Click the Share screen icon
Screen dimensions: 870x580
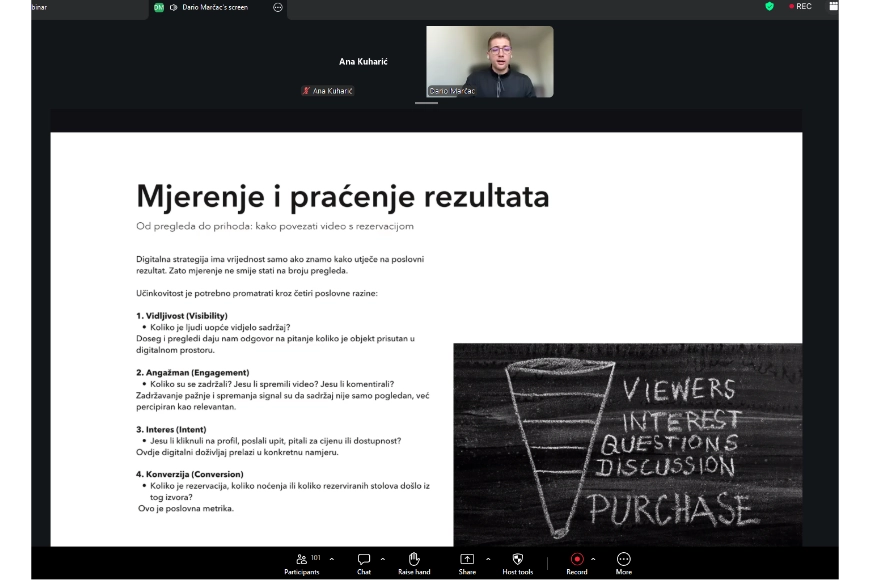pyautogui.click(x=465, y=560)
